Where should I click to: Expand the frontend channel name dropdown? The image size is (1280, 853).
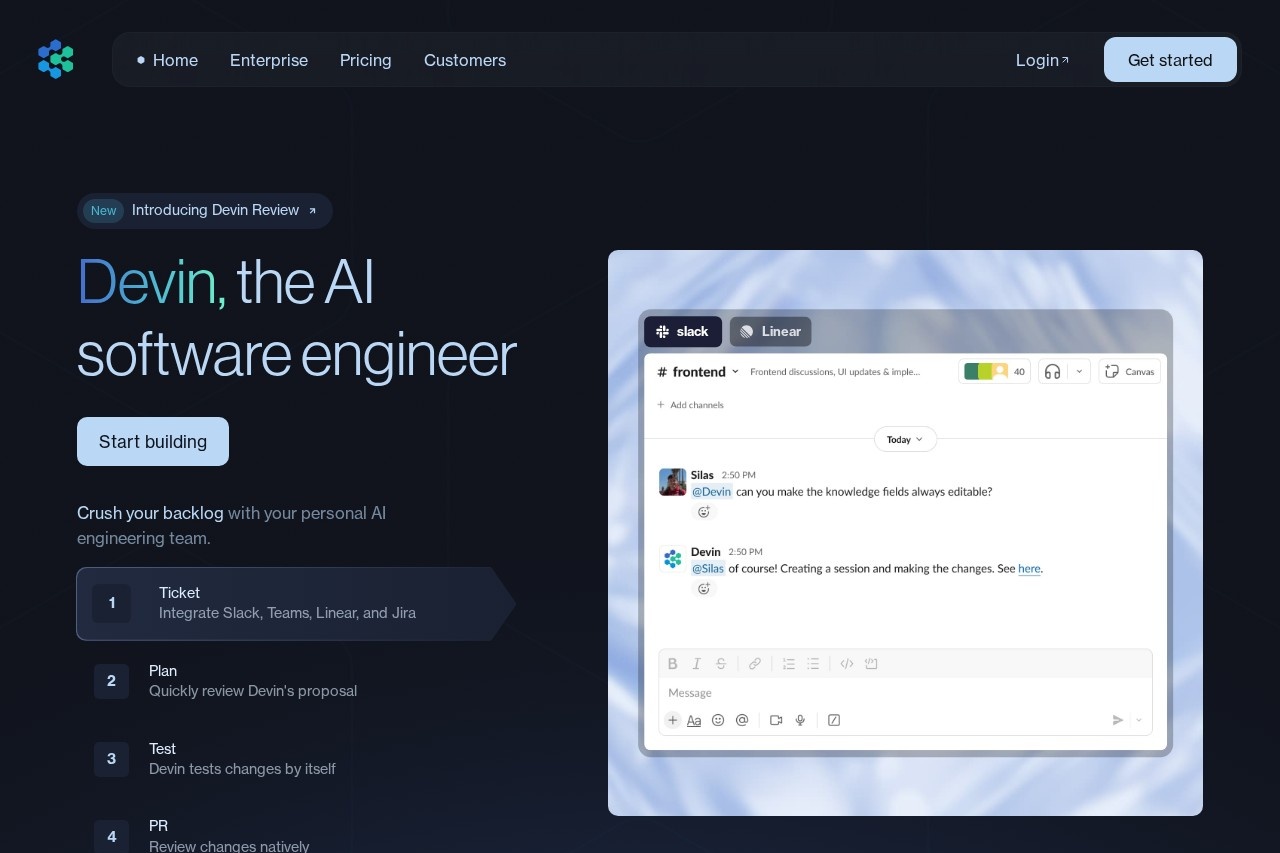point(736,371)
